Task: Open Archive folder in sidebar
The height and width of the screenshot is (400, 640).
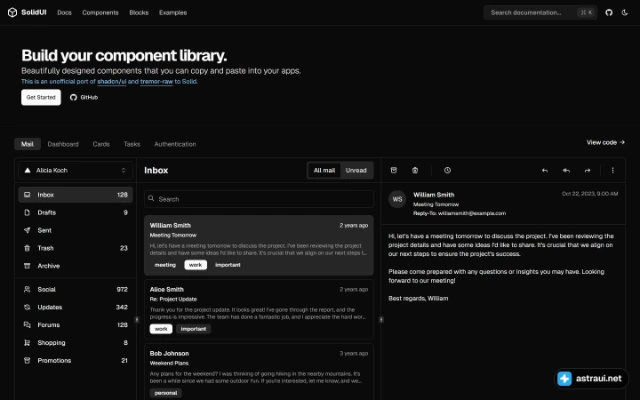Action: 75,266
